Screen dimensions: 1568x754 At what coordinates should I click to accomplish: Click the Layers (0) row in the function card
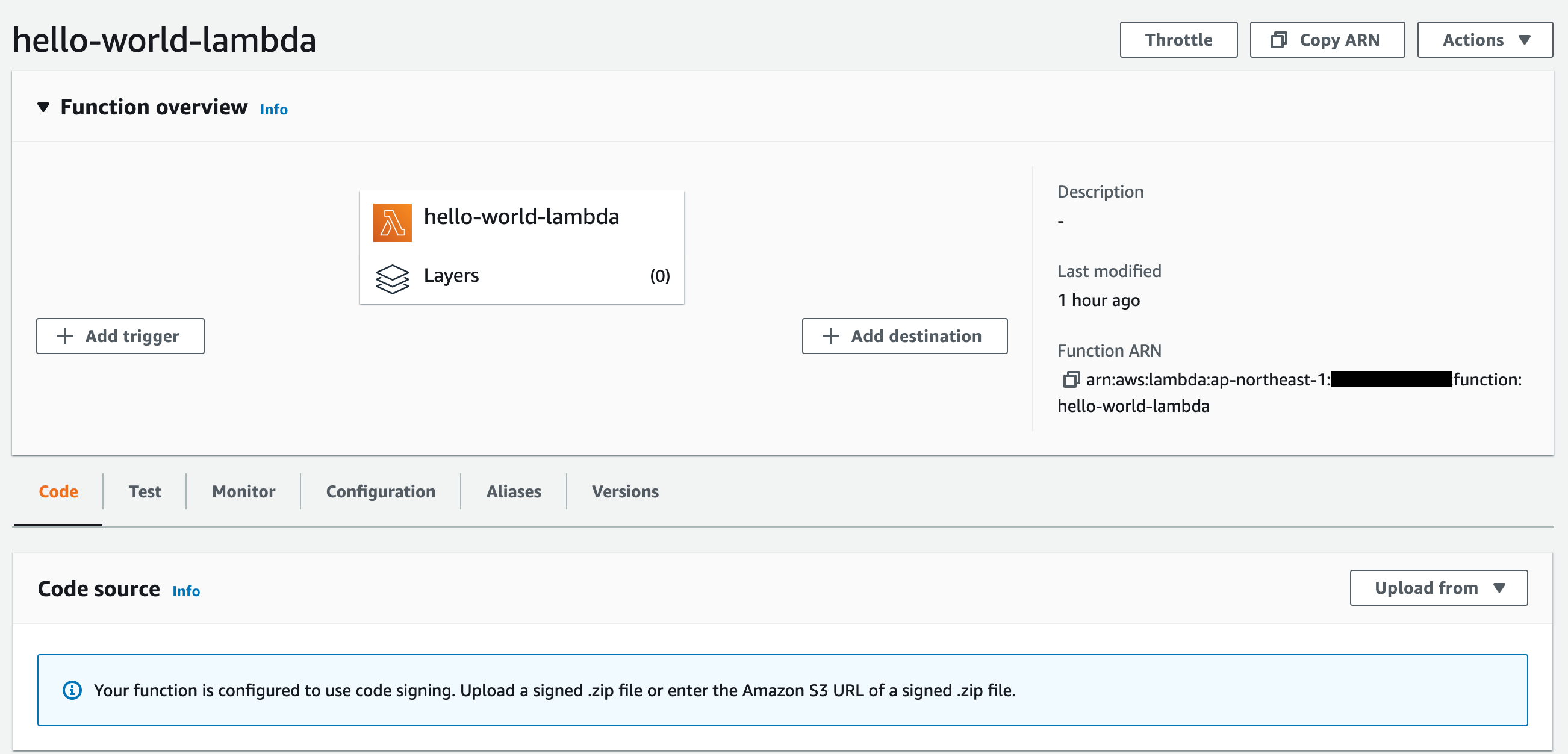(521, 276)
